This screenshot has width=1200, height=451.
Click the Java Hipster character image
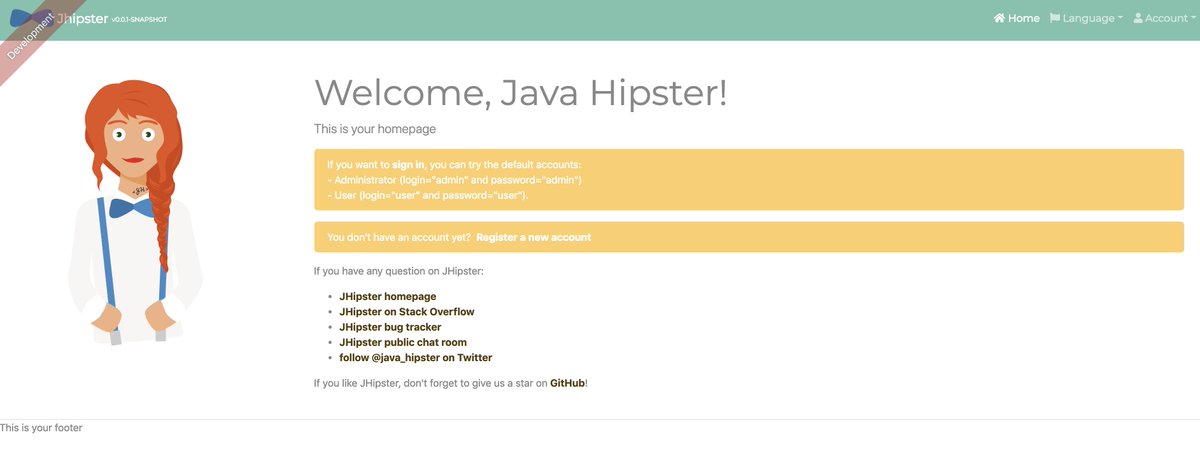pos(134,212)
